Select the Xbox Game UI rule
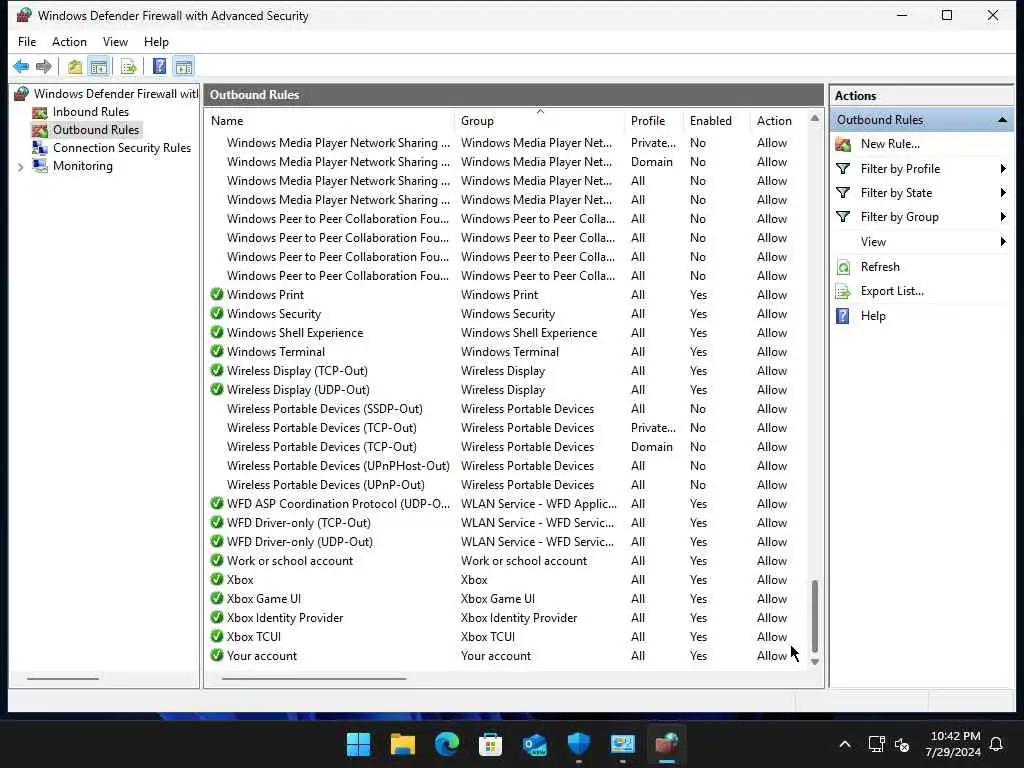This screenshot has height=768, width=1024. point(507,599)
